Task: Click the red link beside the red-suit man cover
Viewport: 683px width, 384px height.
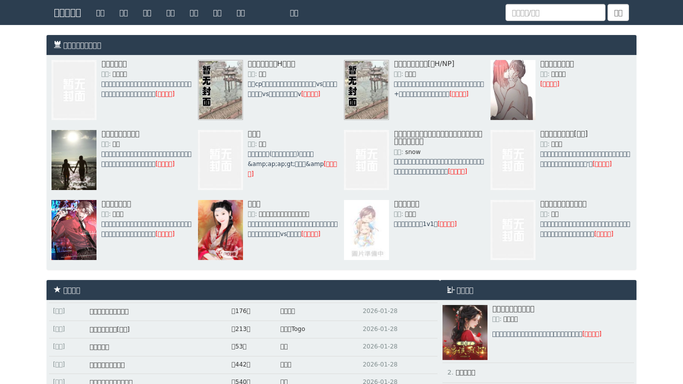Action: click(165, 234)
